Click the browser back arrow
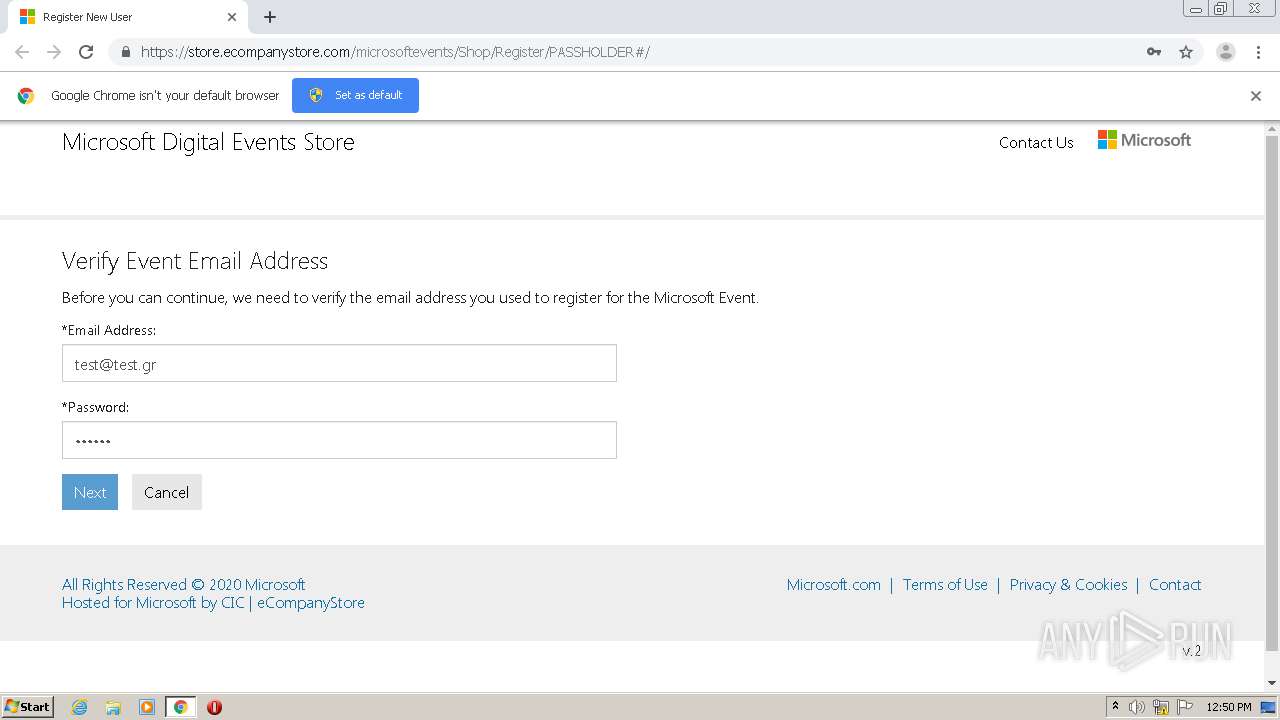This screenshot has height=720, width=1280. coord(22,52)
